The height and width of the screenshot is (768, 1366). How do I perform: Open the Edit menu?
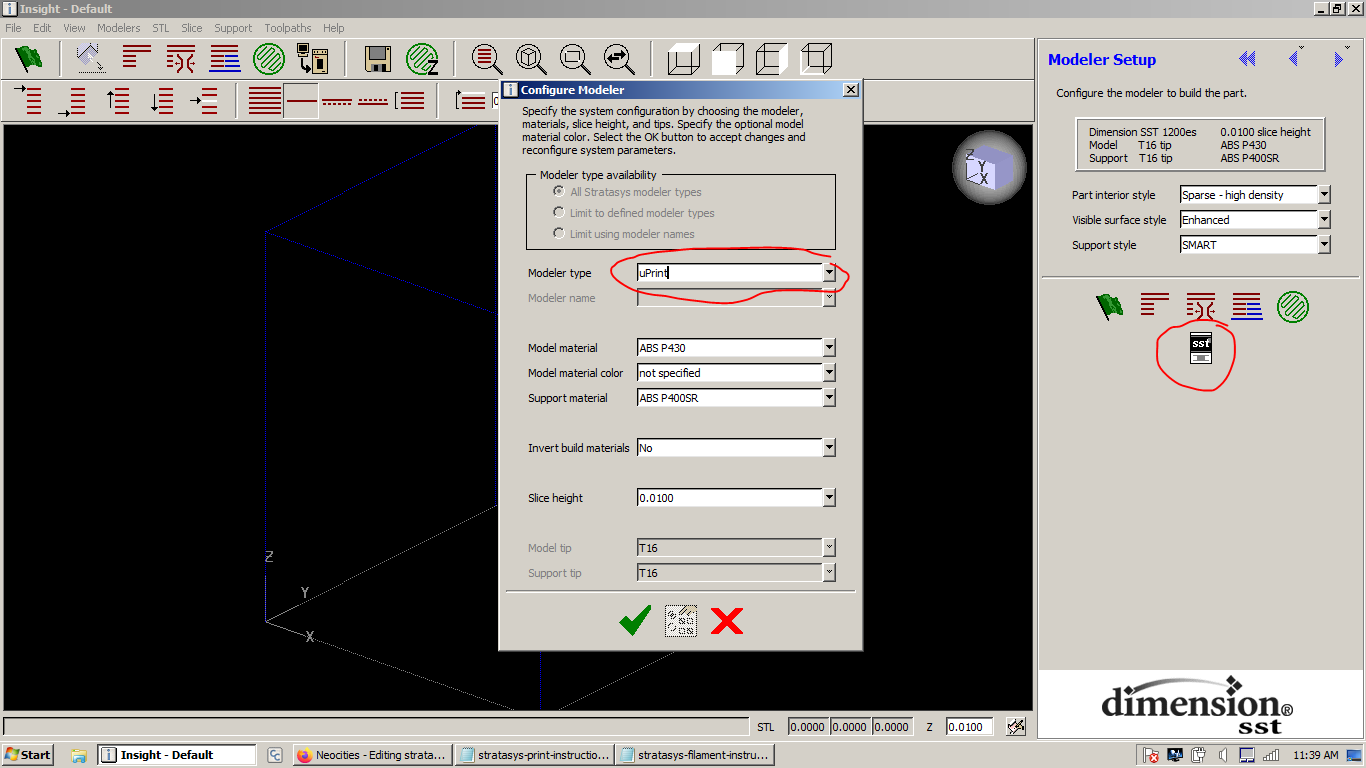42,28
